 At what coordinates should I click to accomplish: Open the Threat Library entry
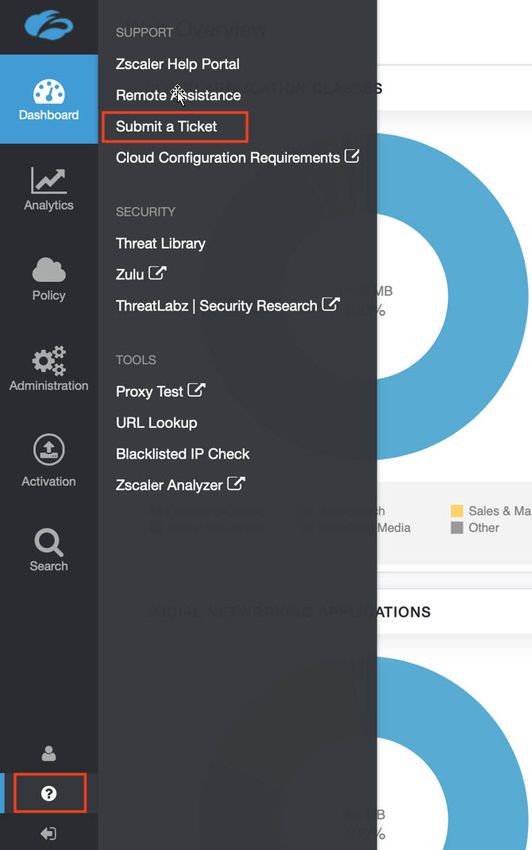(x=161, y=243)
